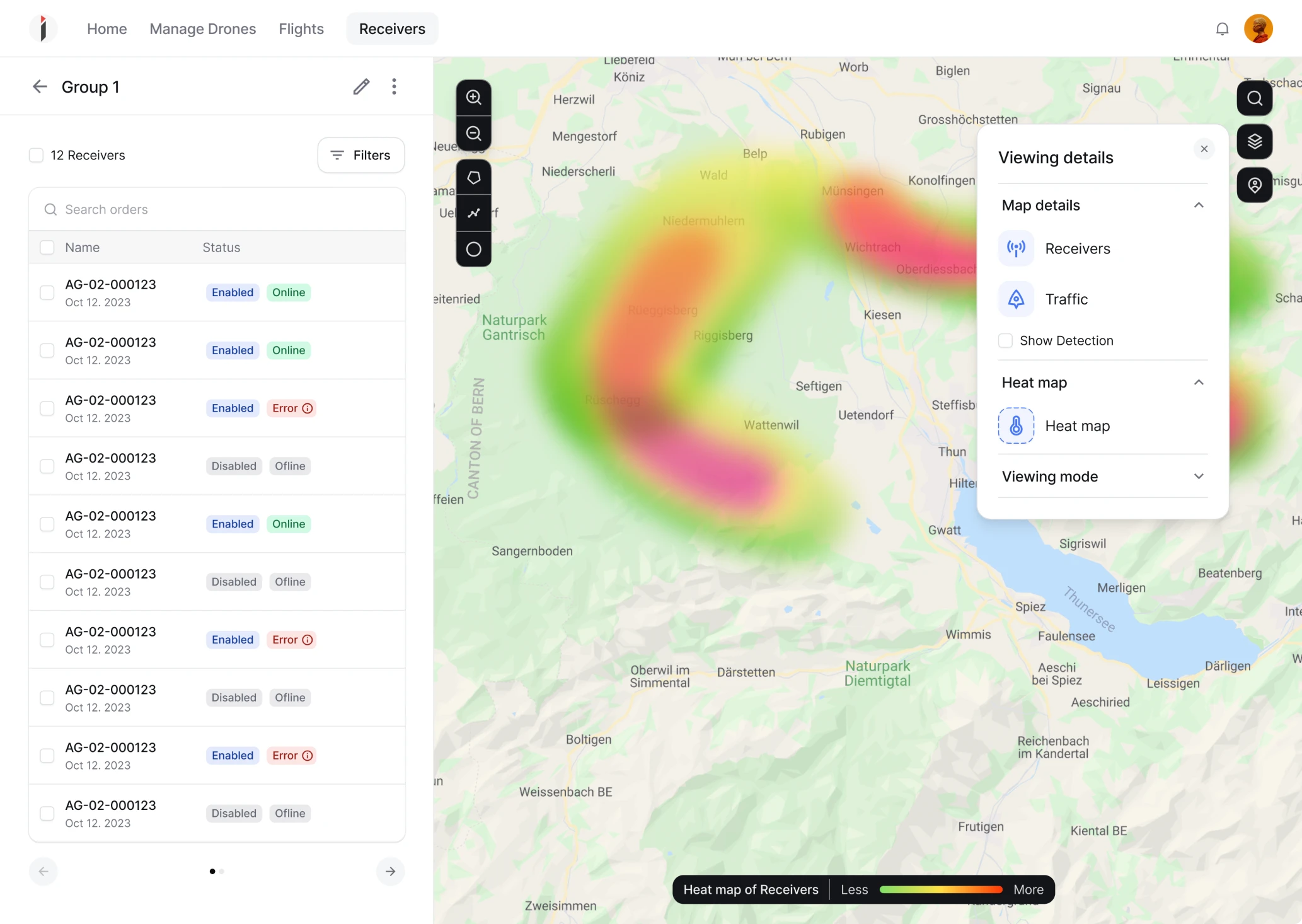Click the zoom in tool on the map

(473, 97)
